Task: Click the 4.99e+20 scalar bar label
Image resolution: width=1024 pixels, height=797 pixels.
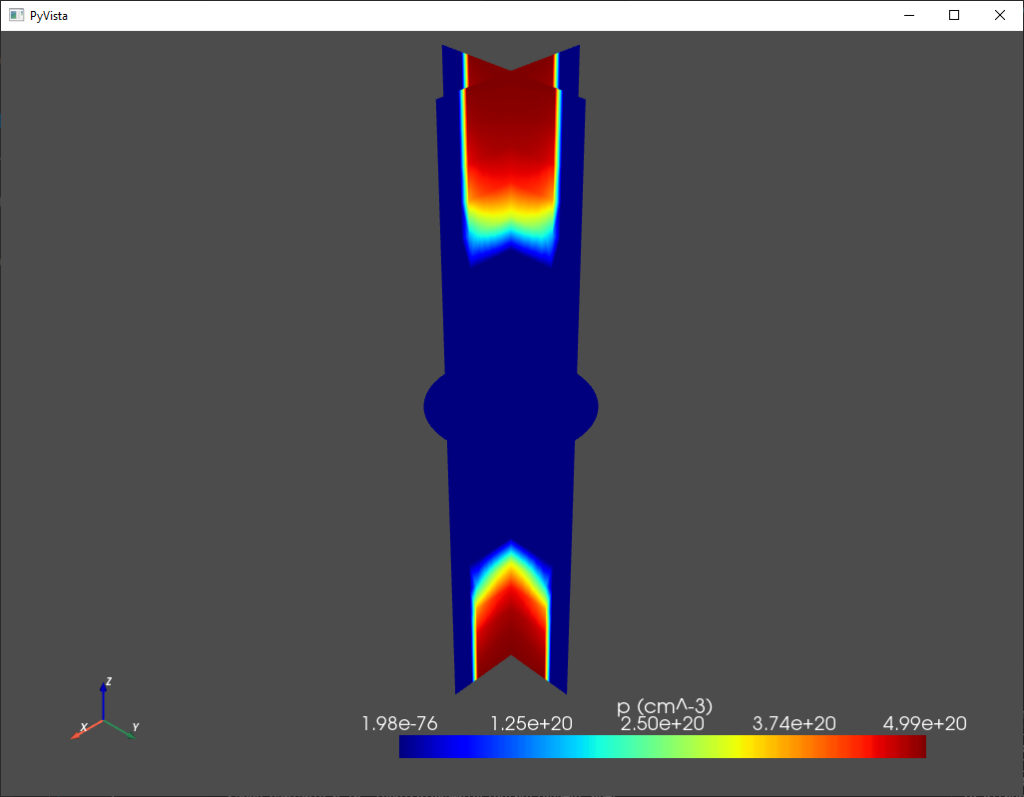Action: pyautogui.click(x=924, y=723)
